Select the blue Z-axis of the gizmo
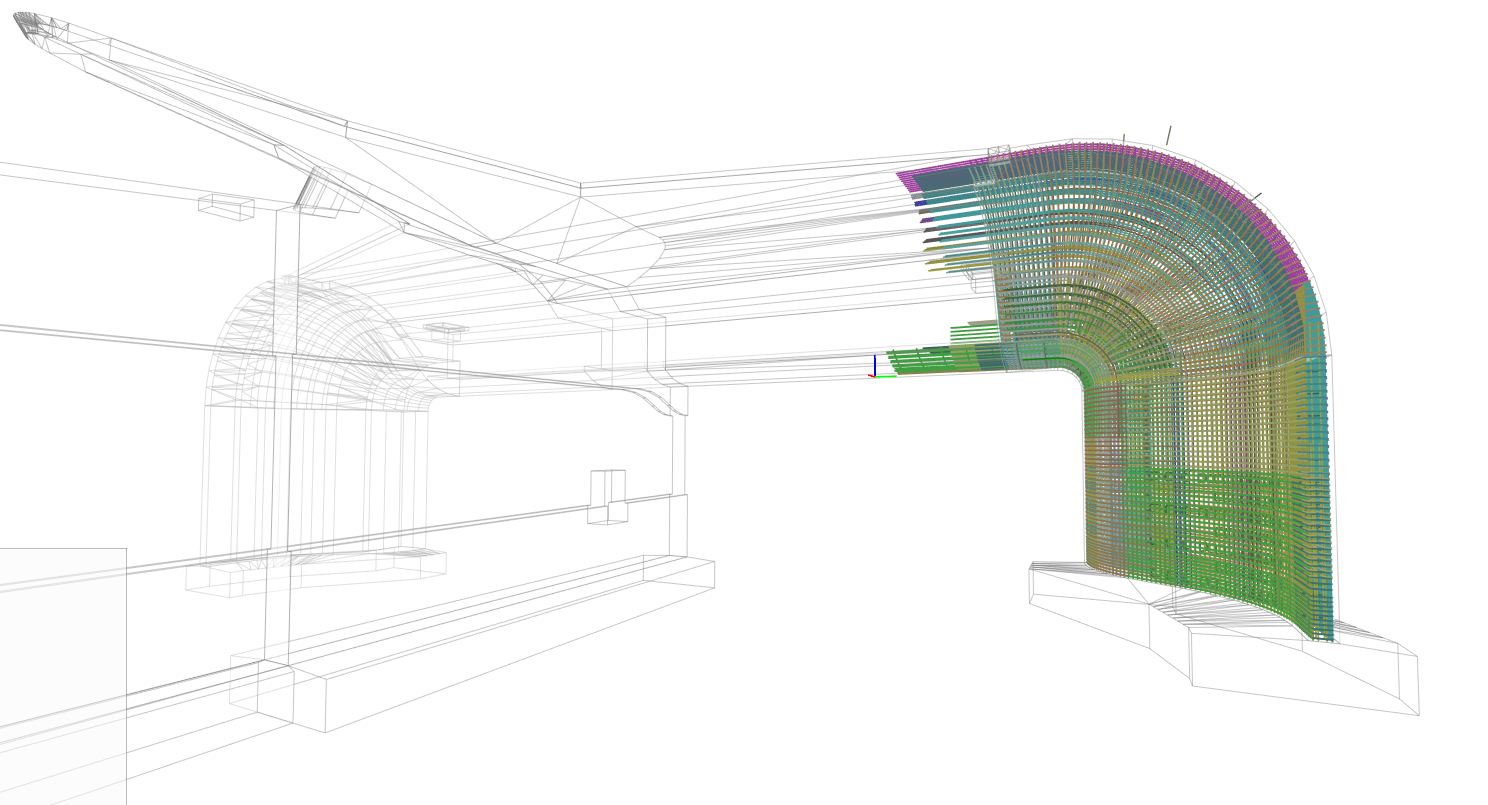The width and height of the screenshot is (1488, 805). (x=875, y=364)
